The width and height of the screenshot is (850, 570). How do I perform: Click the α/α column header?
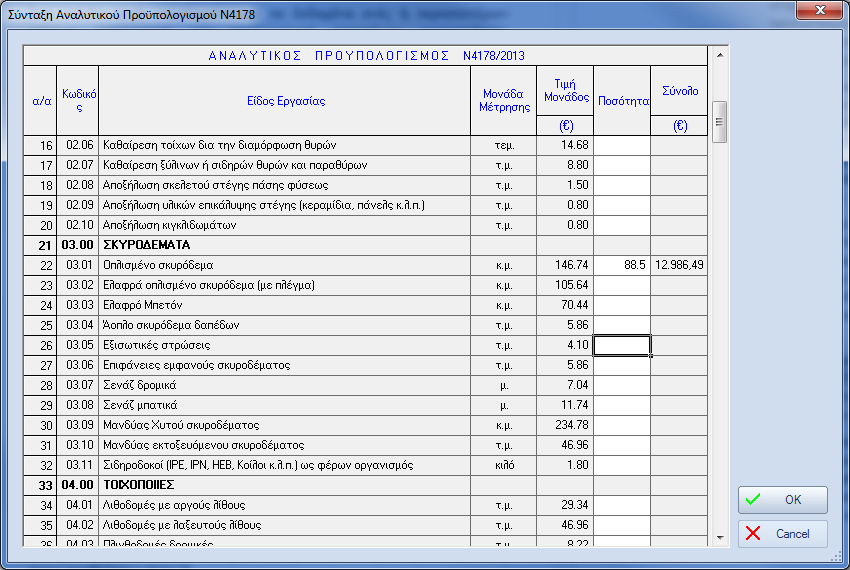(x=41, y=101)
